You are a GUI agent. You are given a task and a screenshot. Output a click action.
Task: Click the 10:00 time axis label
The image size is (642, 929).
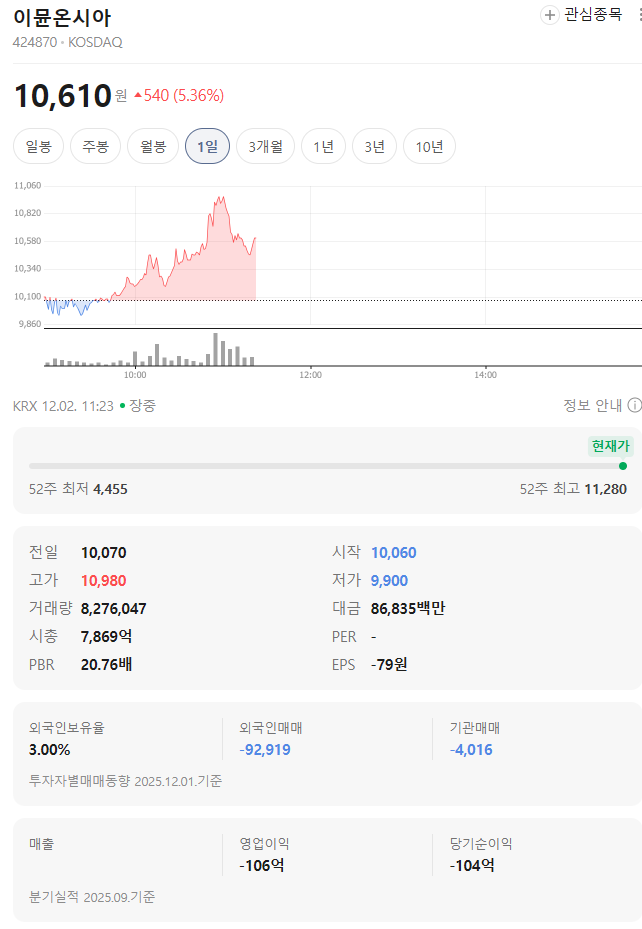(135, 375)
